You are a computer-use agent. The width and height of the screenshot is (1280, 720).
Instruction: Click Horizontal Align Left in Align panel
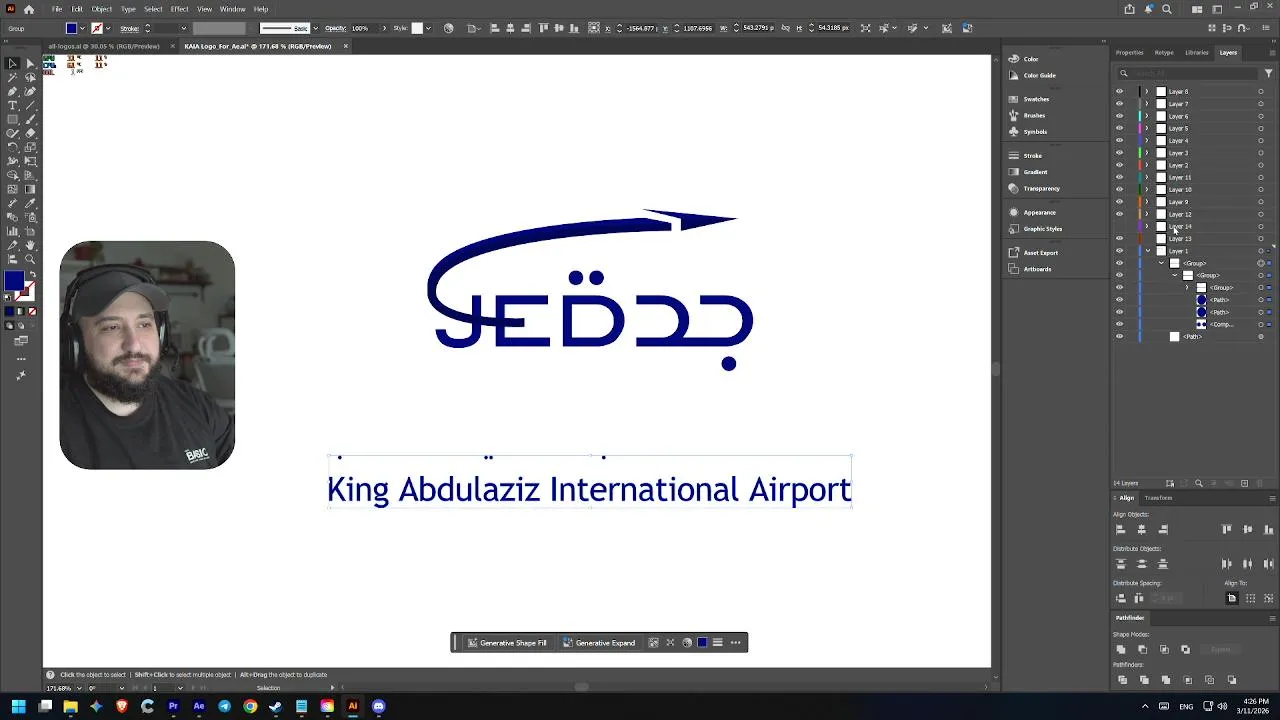(1120, 529)
